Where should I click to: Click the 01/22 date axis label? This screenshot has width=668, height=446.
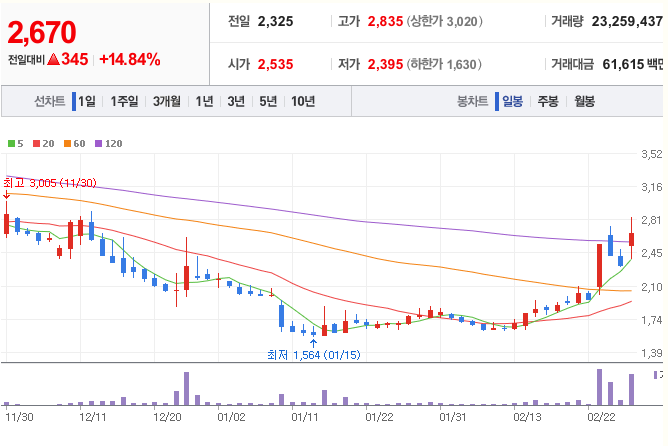pyautogui.click(x=379, y=417)
